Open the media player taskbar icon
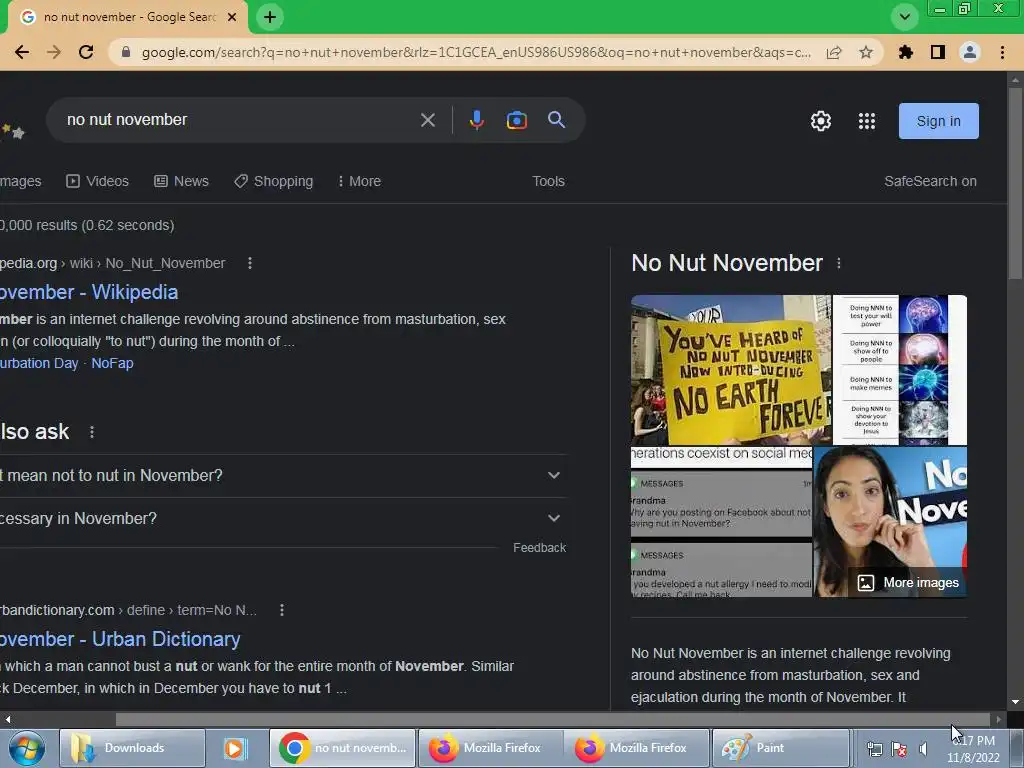 point(234,748)
